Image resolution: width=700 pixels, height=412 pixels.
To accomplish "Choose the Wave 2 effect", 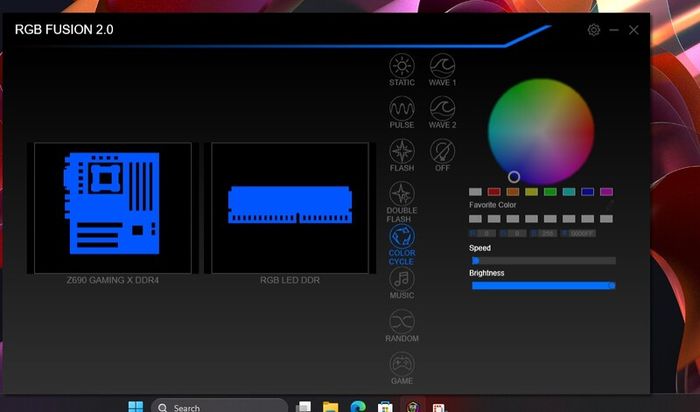I will 442,112.
